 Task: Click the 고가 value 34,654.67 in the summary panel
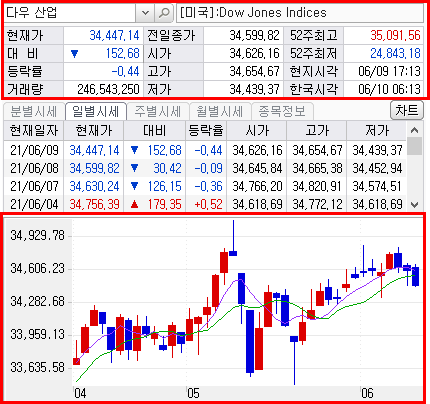[x=254, y=71]
